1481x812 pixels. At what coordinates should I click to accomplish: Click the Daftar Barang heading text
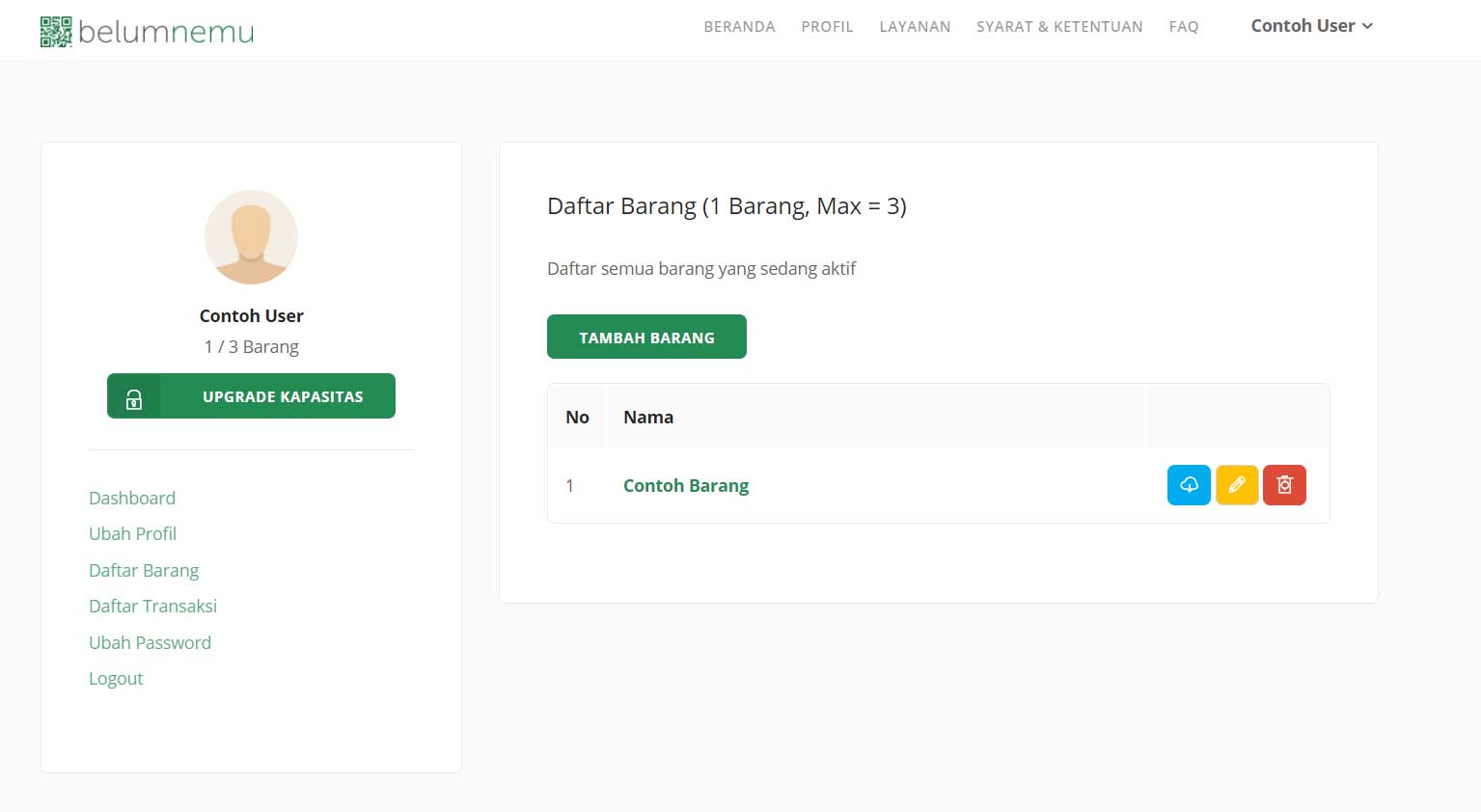point(727,206)
